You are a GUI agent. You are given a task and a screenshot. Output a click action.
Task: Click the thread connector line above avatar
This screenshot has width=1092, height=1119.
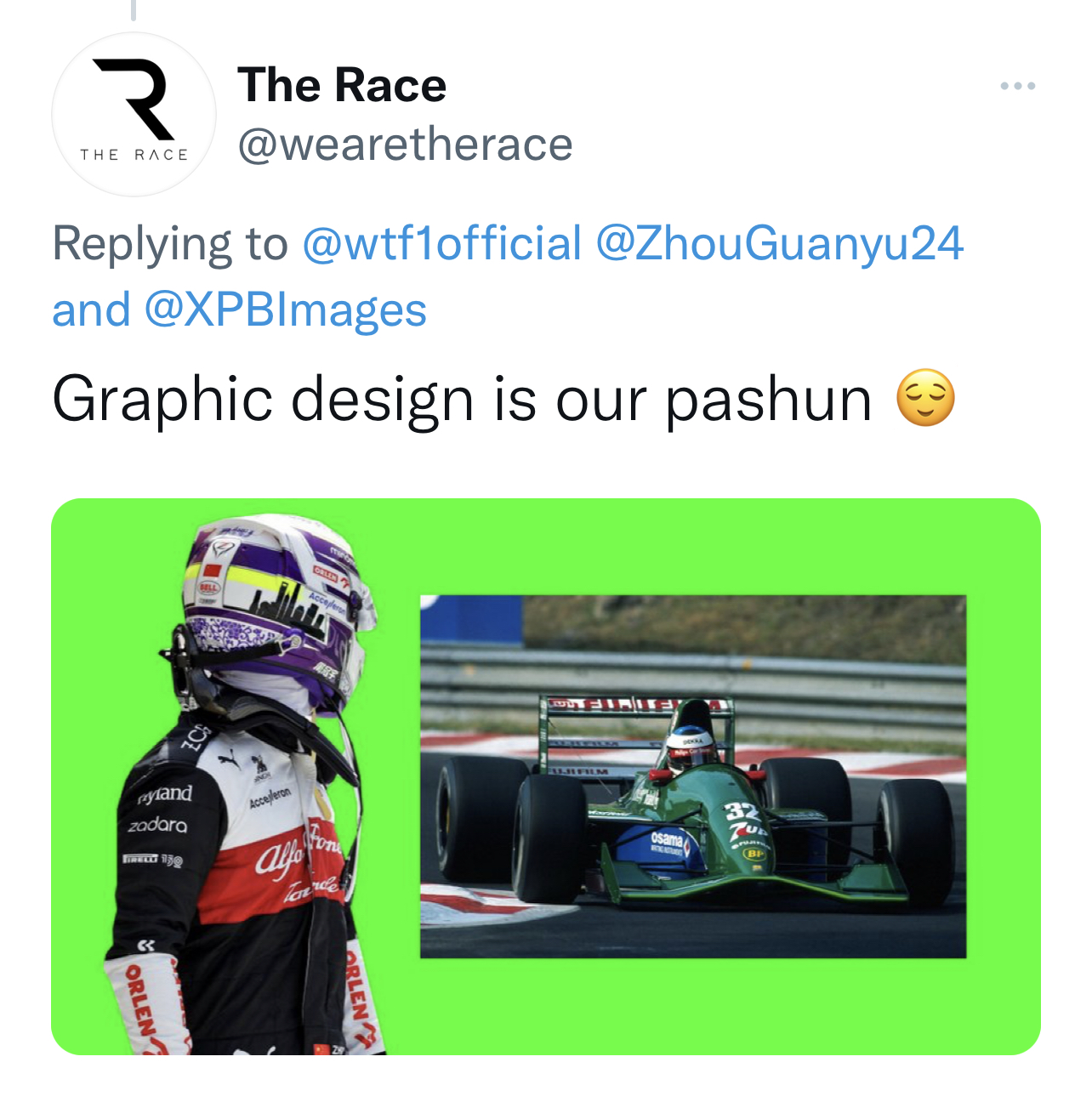pos(134,9)
